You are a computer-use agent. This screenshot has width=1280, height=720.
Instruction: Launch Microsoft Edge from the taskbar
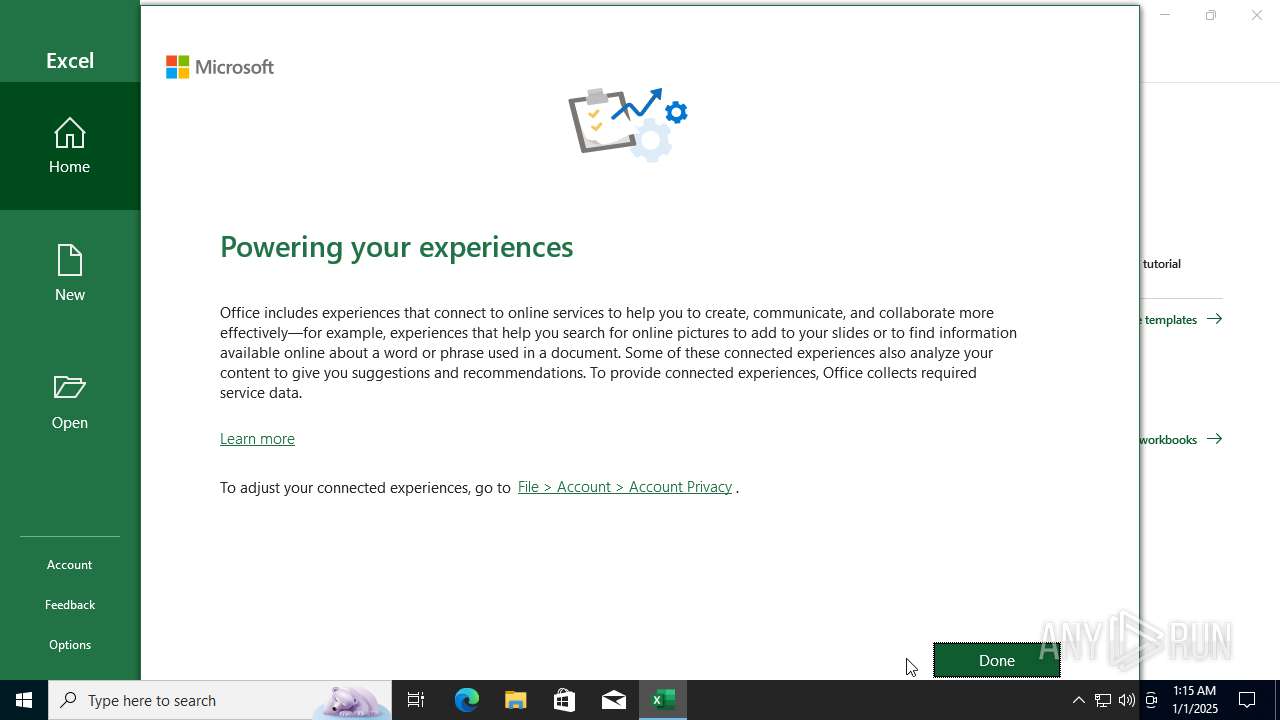click(x=467, y=700)
